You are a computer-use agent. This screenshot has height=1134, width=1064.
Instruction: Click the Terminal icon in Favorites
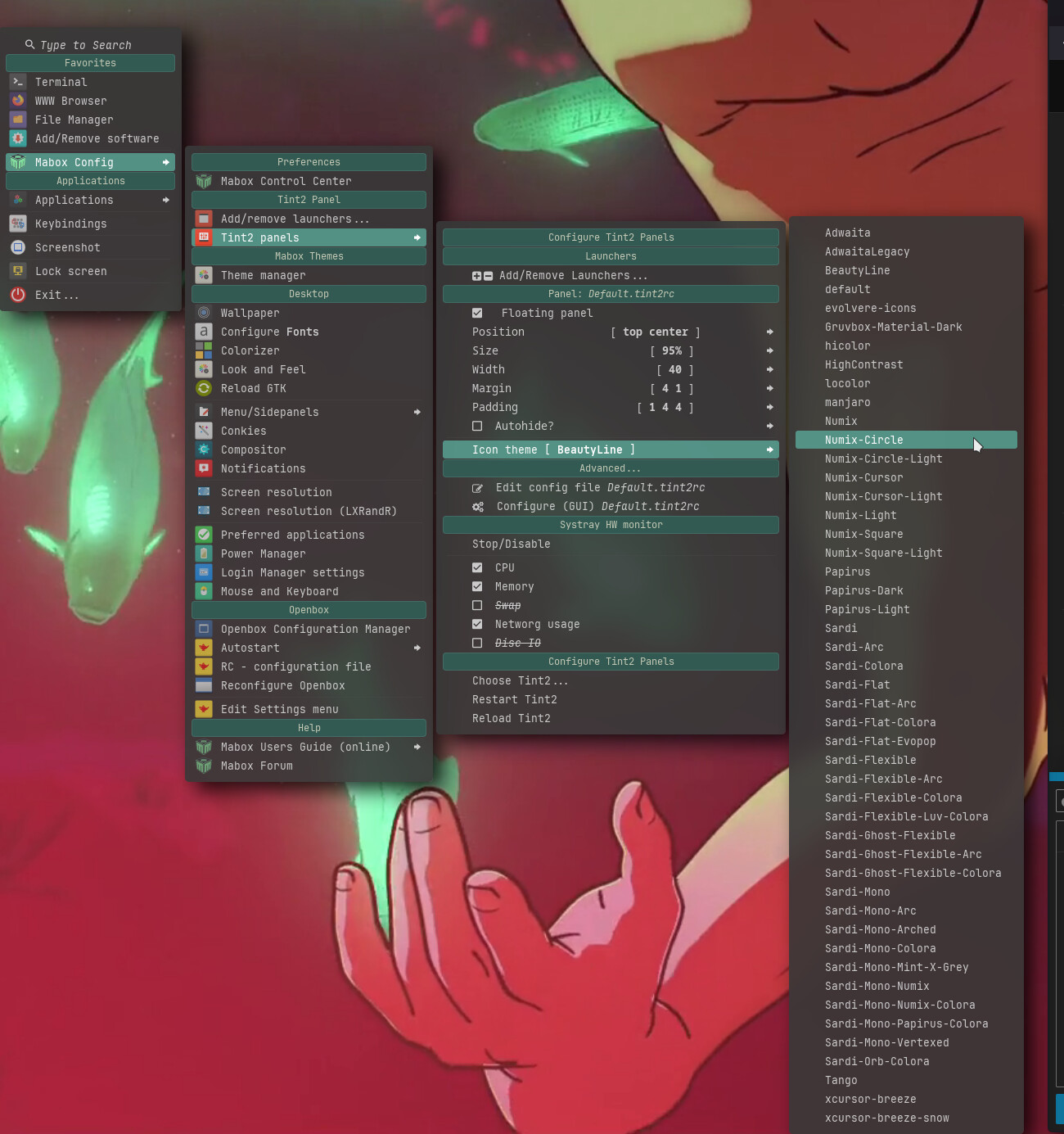pos(18,82)
